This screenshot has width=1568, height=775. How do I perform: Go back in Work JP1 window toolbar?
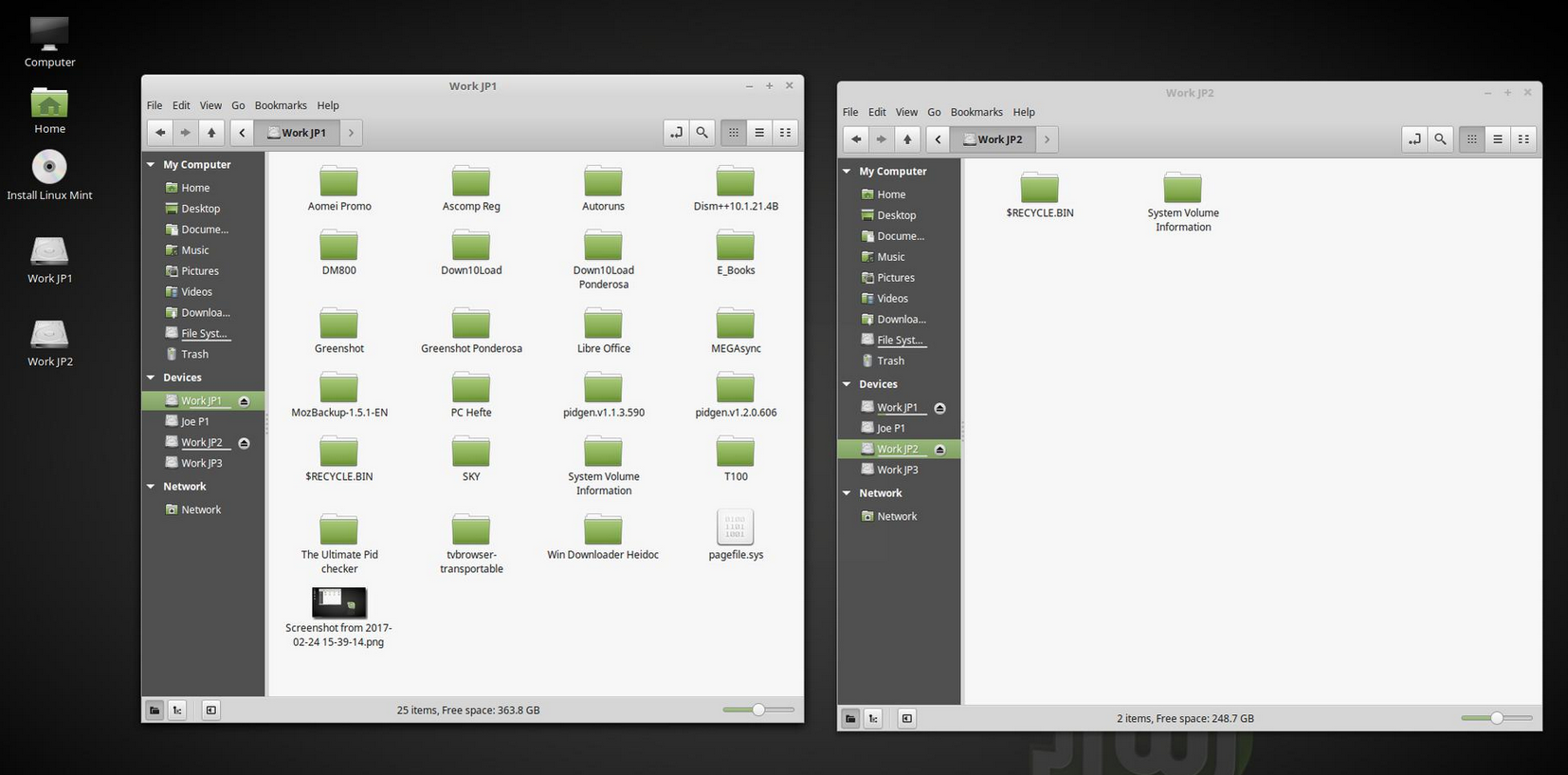[x=160, y=133]
